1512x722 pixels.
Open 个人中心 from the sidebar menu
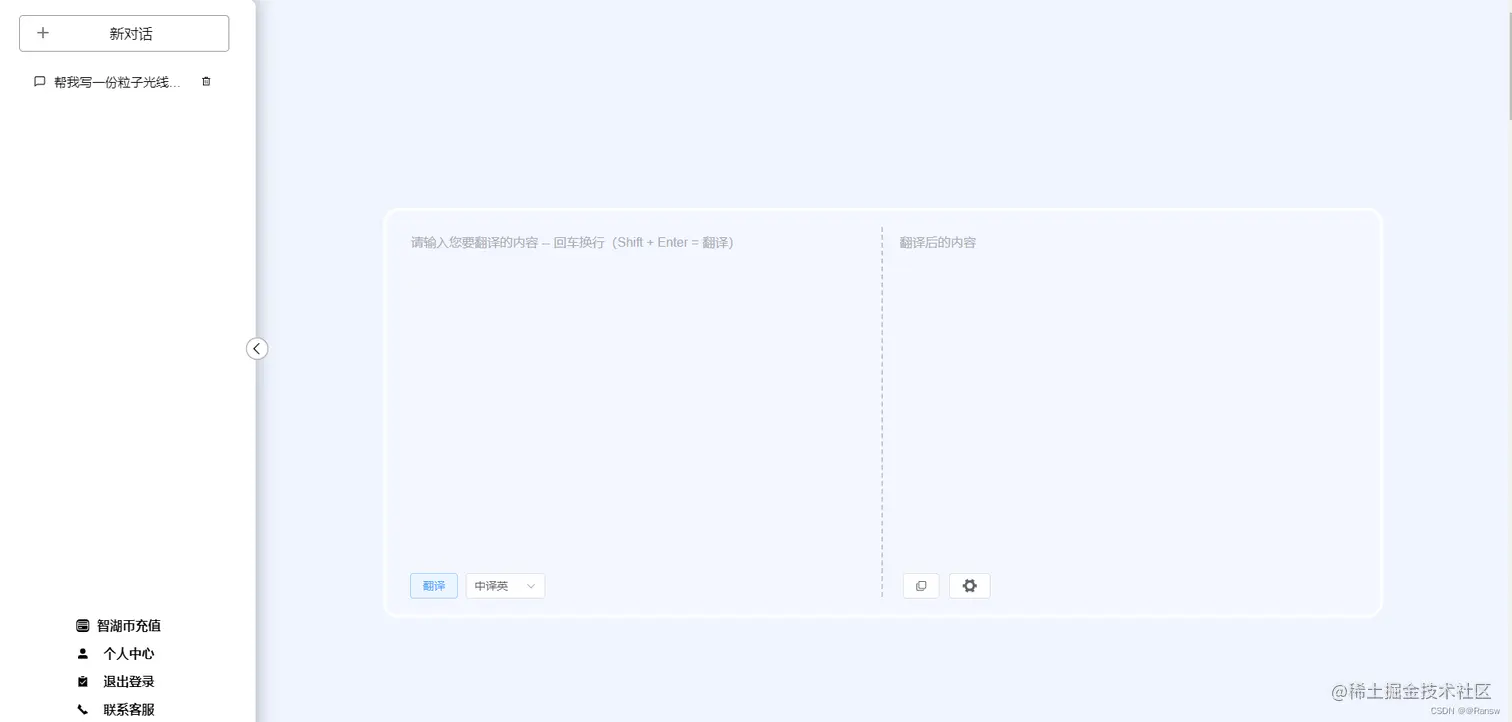pyautogui.click(x=128, y=653)
